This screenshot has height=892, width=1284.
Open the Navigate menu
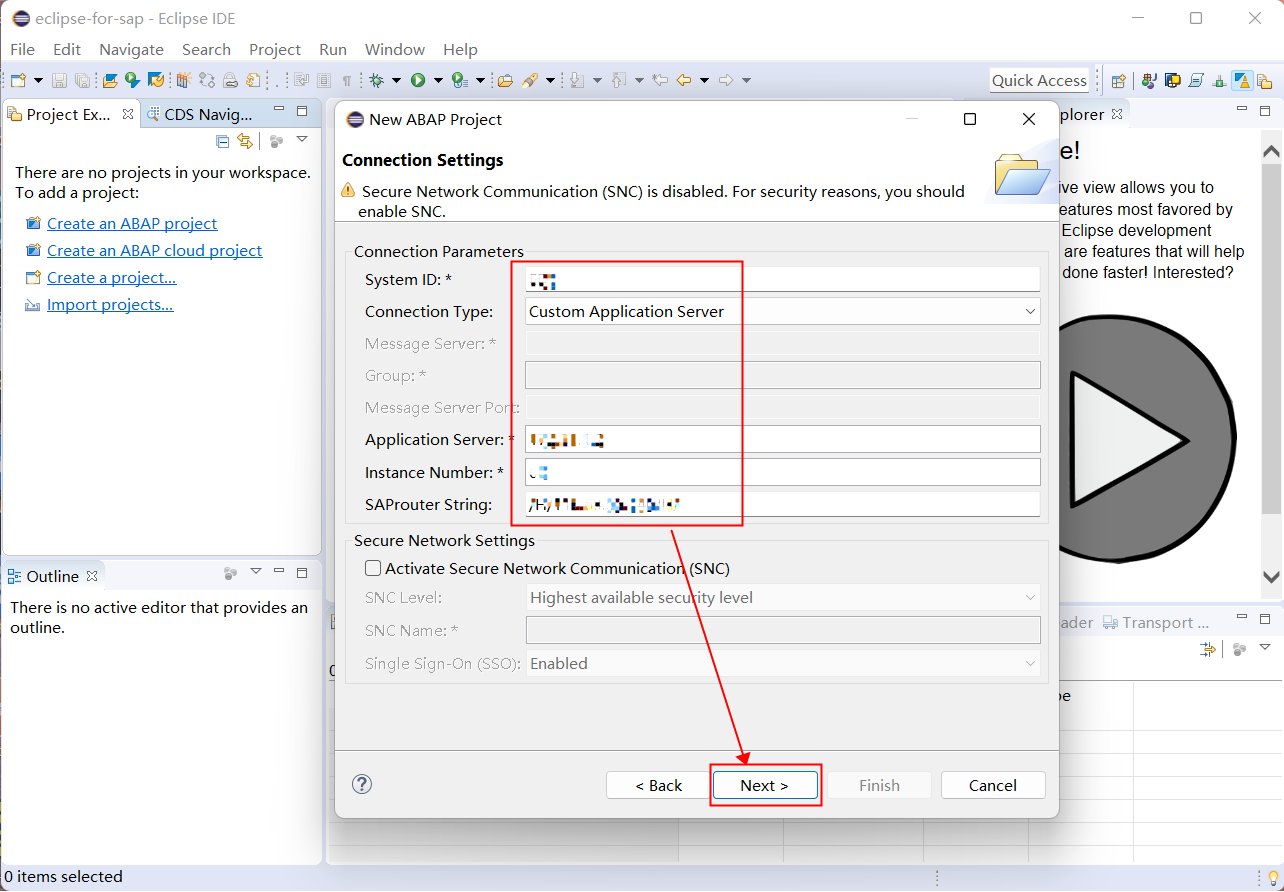131,49
